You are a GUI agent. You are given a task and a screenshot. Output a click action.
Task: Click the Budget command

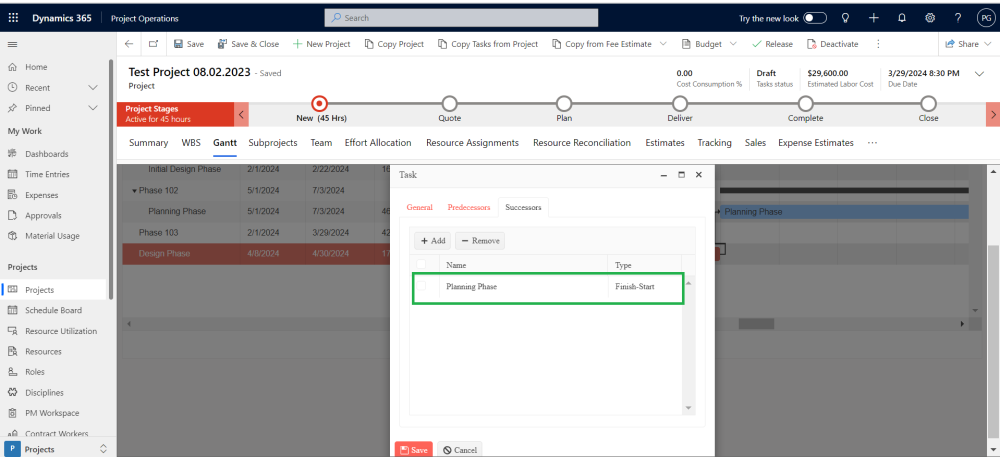pyautogui.click(x=702, y=44)
